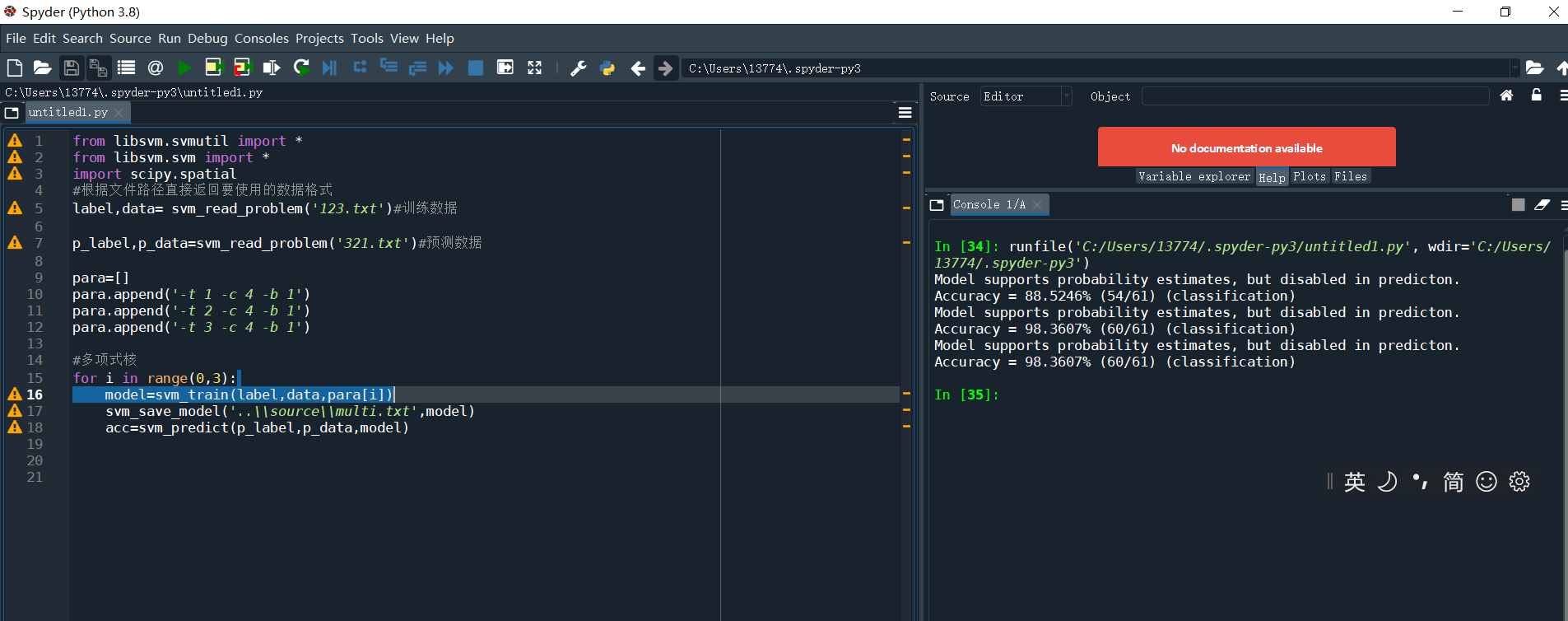This screenshot has width=1568, height=621.
Task: Click the @ symbol finder icon
Action: (156, 68)
